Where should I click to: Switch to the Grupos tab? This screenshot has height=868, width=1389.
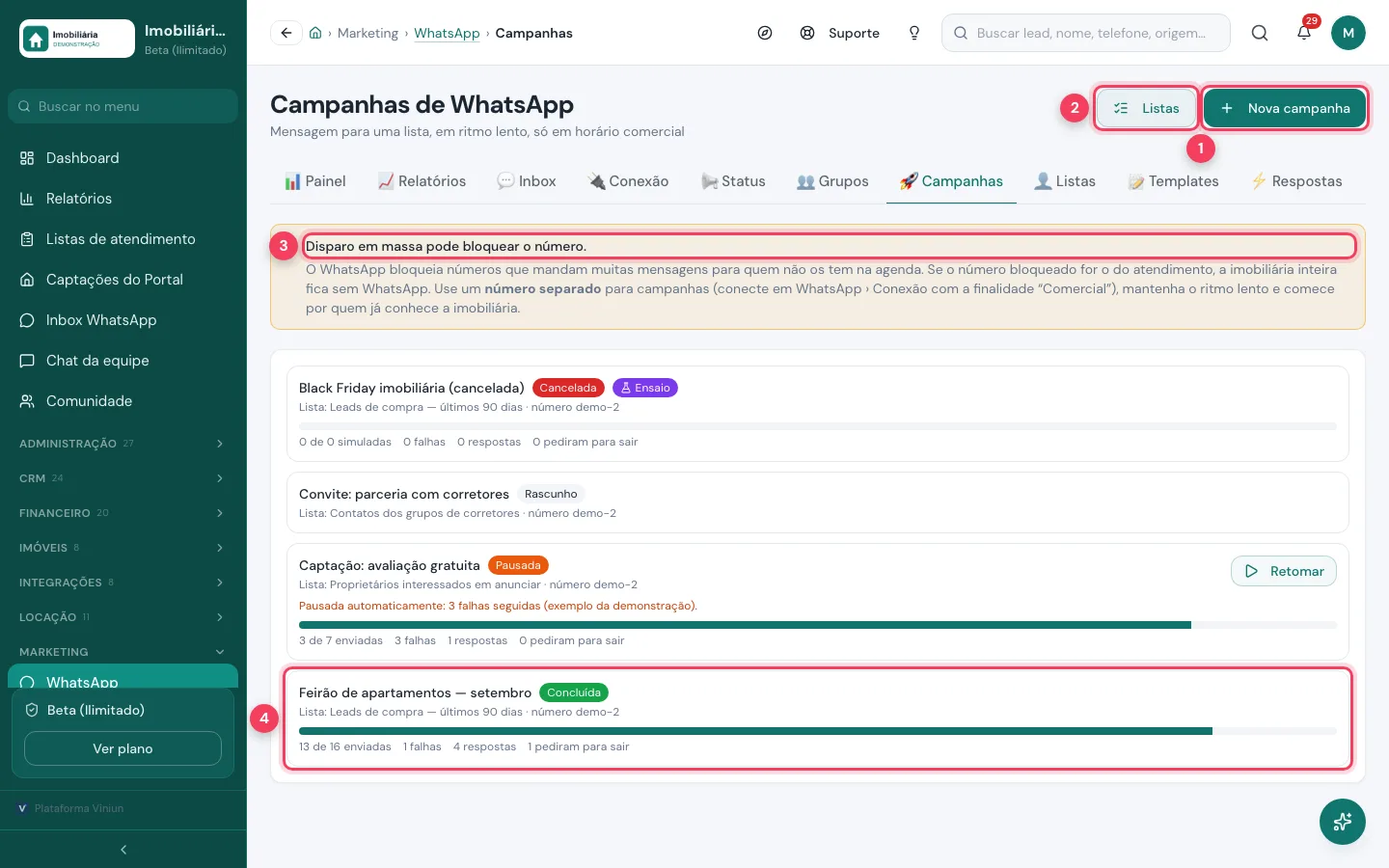click(x=832, y=181)
